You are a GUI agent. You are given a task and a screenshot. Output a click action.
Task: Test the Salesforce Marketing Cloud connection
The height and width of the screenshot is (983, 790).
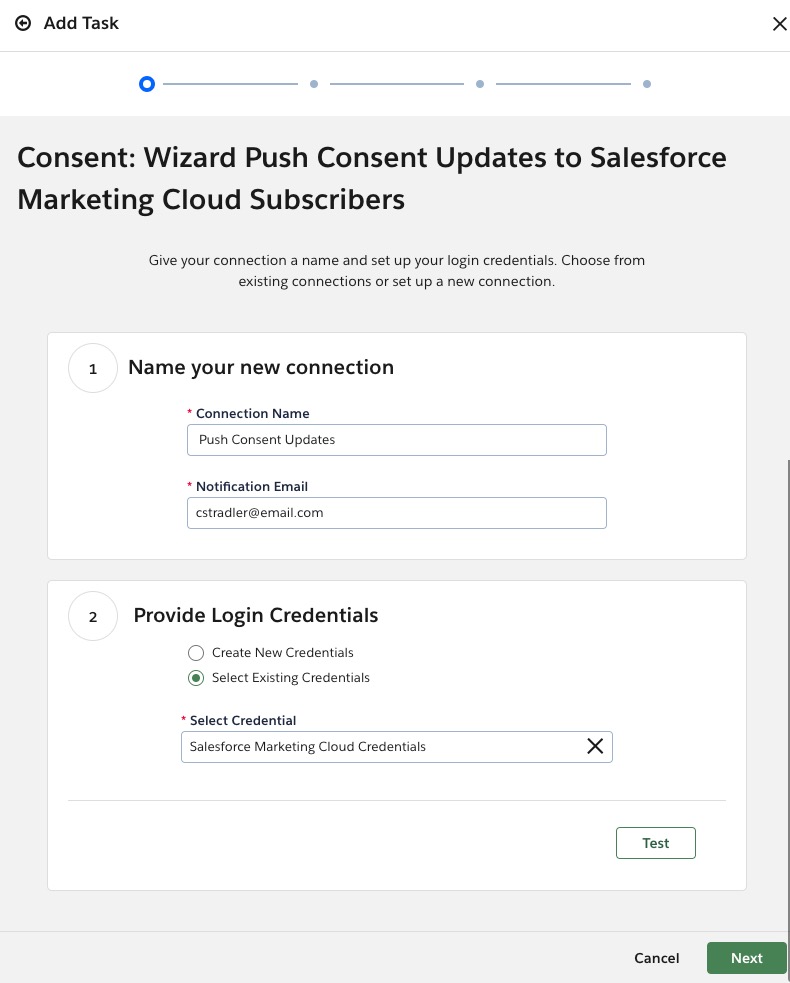[x=655, y=842]
